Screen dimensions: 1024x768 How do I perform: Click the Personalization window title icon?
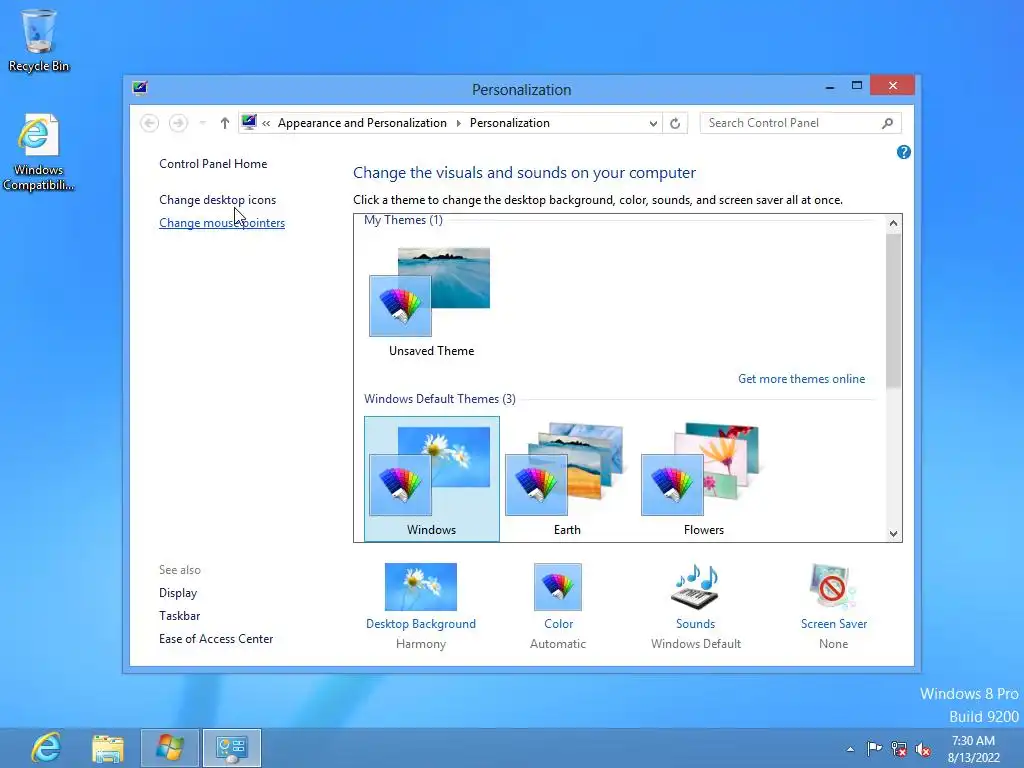[140, 89]
